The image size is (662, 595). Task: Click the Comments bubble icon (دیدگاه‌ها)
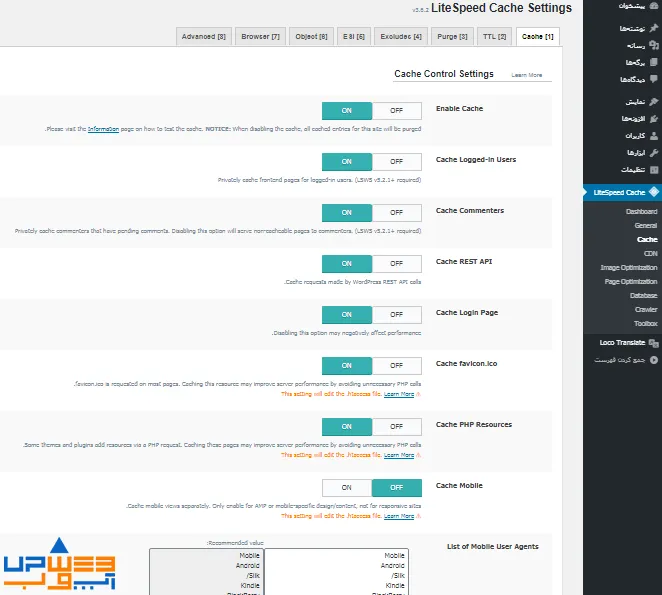click(654, 79)
